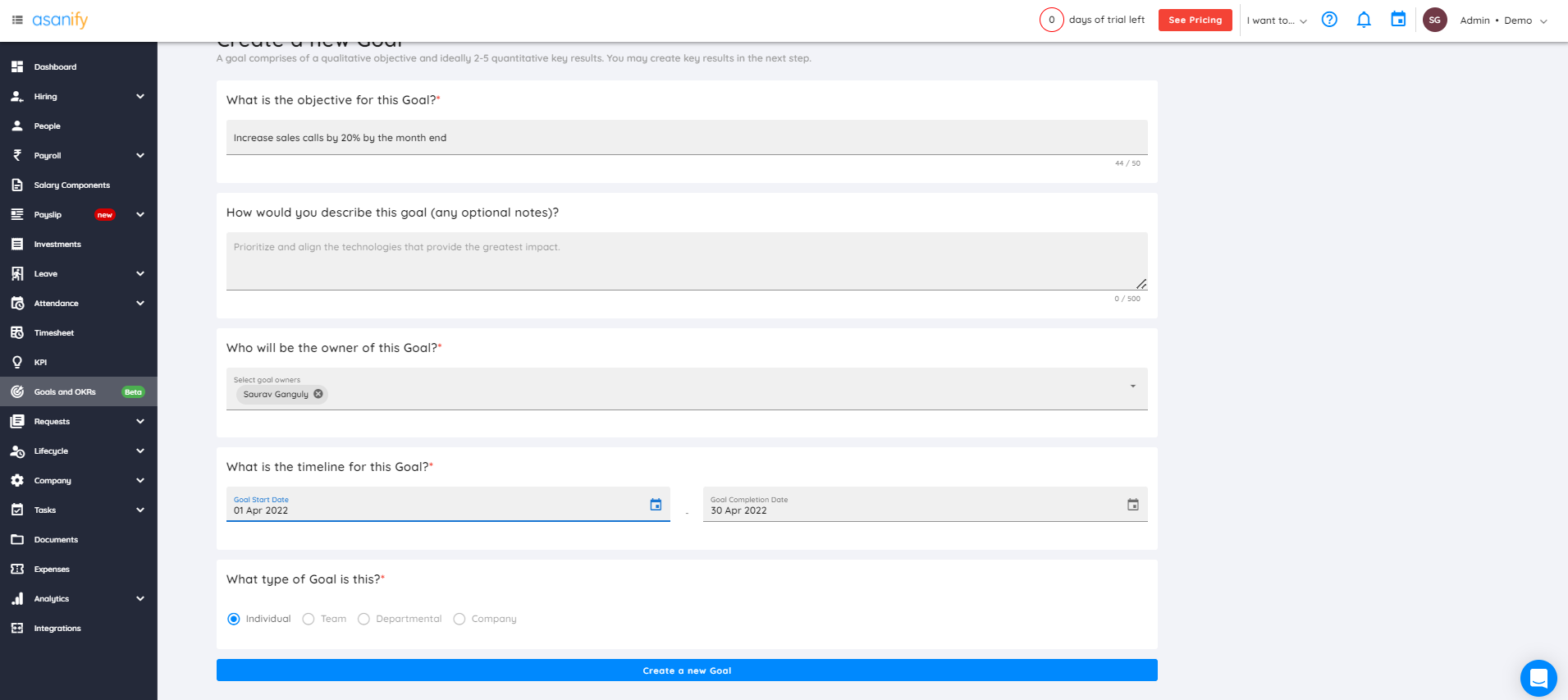Click the See Pricing button
Viewport: 1568px width, 700px height.
pos(1195,20)
